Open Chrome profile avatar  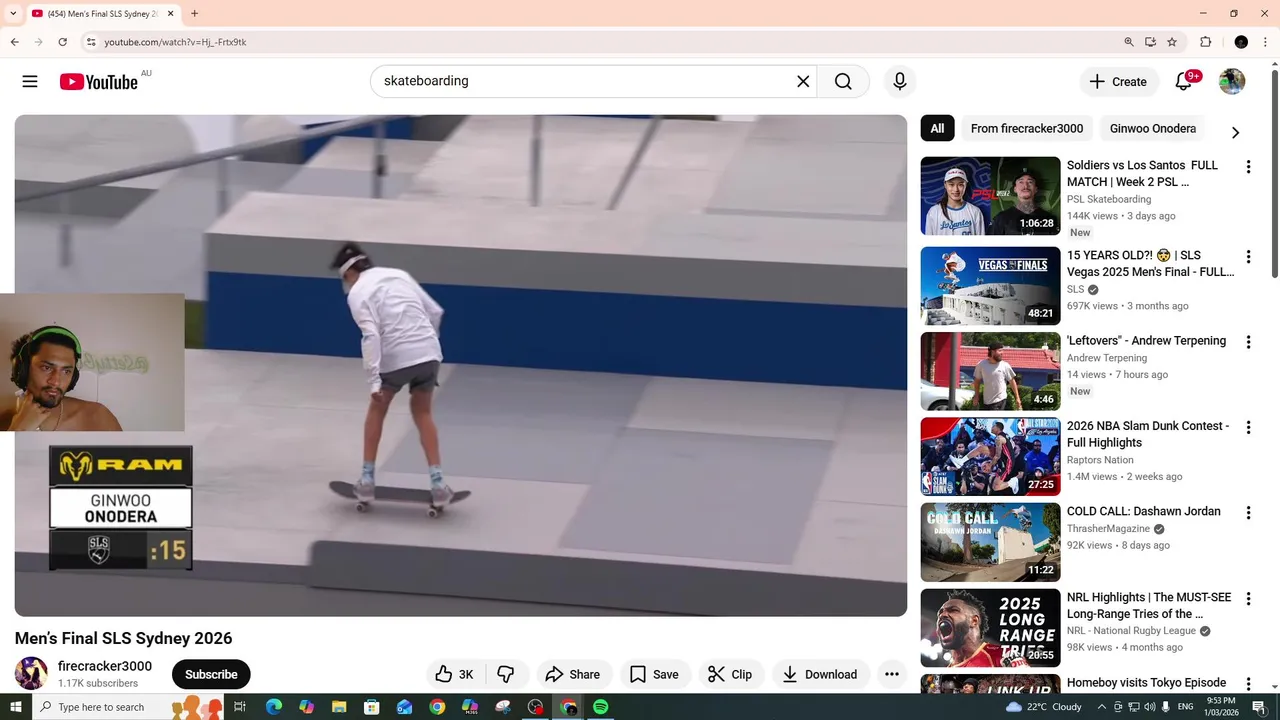point(1241,42)
